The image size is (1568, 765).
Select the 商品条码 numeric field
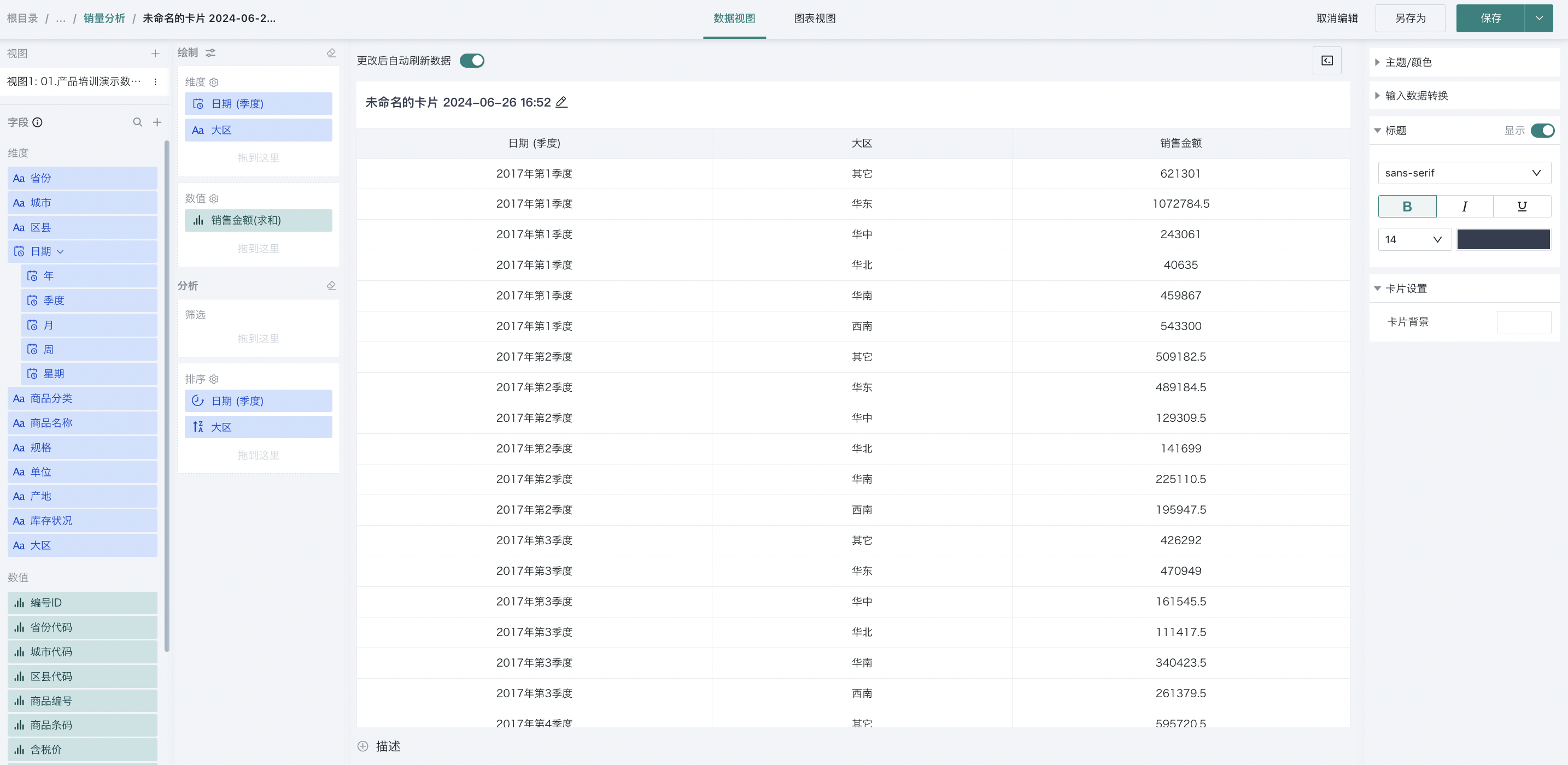[x=82, y=725]
